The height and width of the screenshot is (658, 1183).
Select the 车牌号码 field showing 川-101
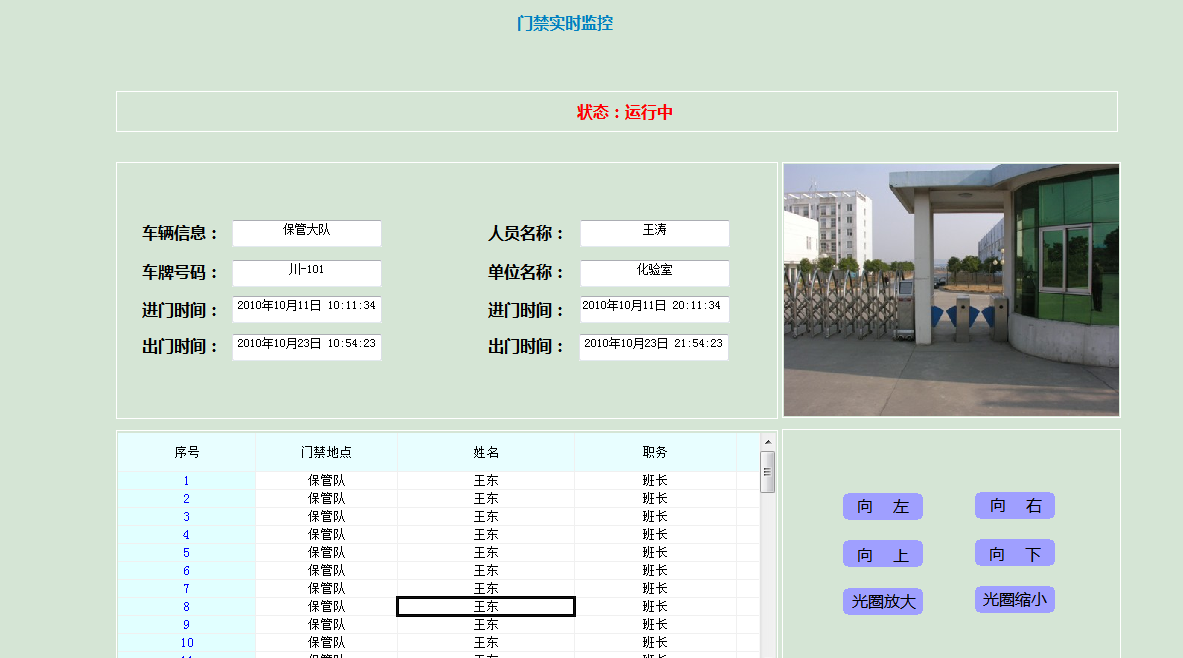[306, 273]
